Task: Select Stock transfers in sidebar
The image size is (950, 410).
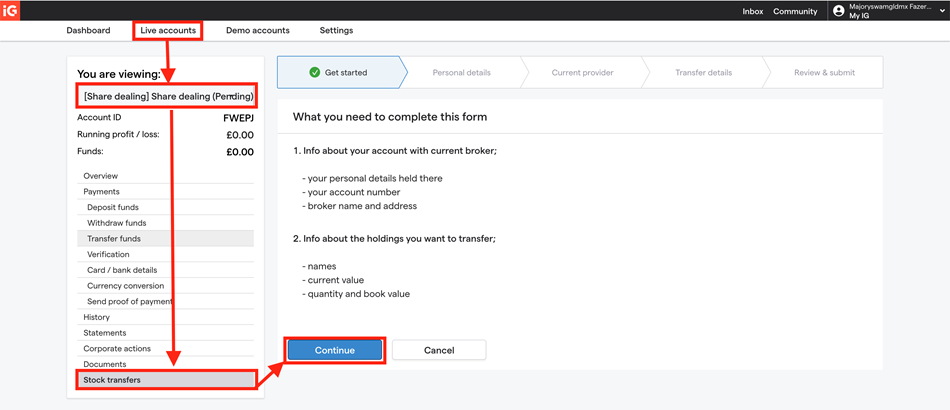Action: pyautogui.click(x=165, y=380)
